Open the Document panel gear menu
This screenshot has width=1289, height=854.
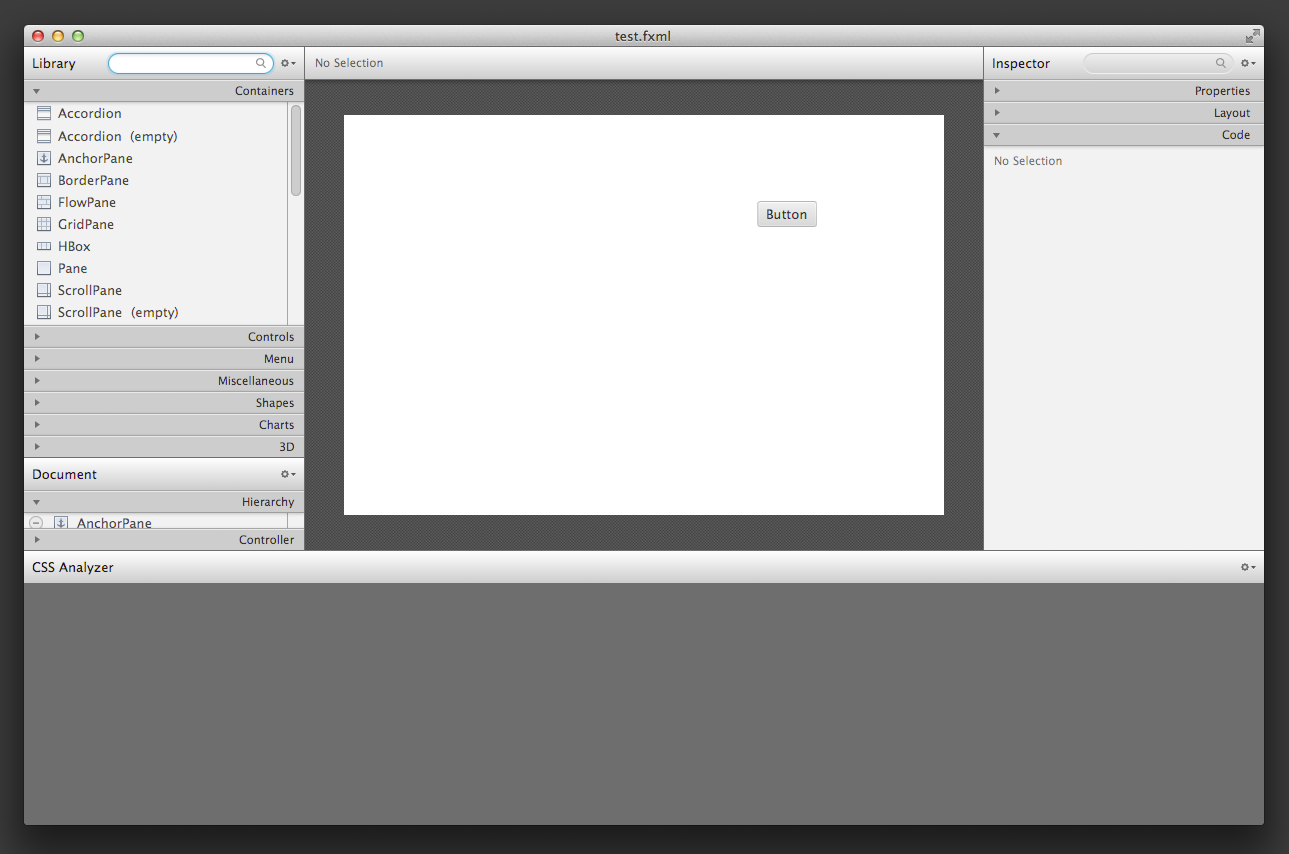pos(288,474)
